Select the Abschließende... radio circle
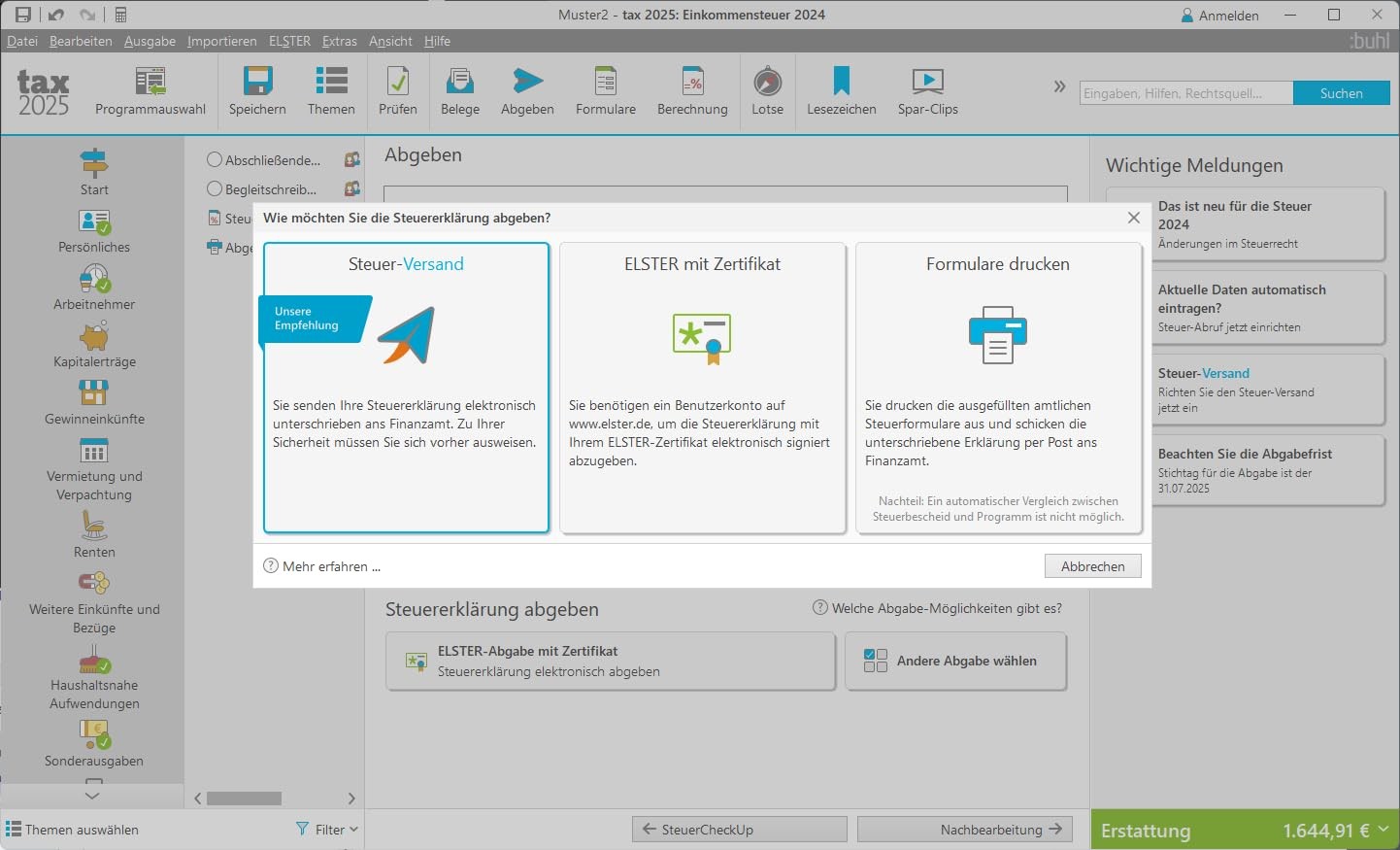The image size is (1400, 850). 215,159
